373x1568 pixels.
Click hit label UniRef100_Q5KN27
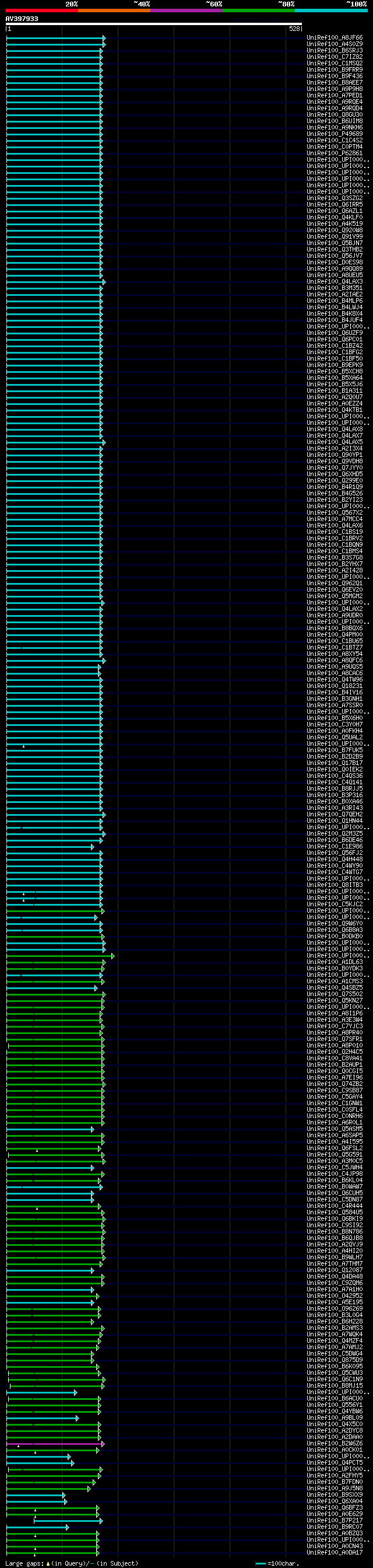335,1000
